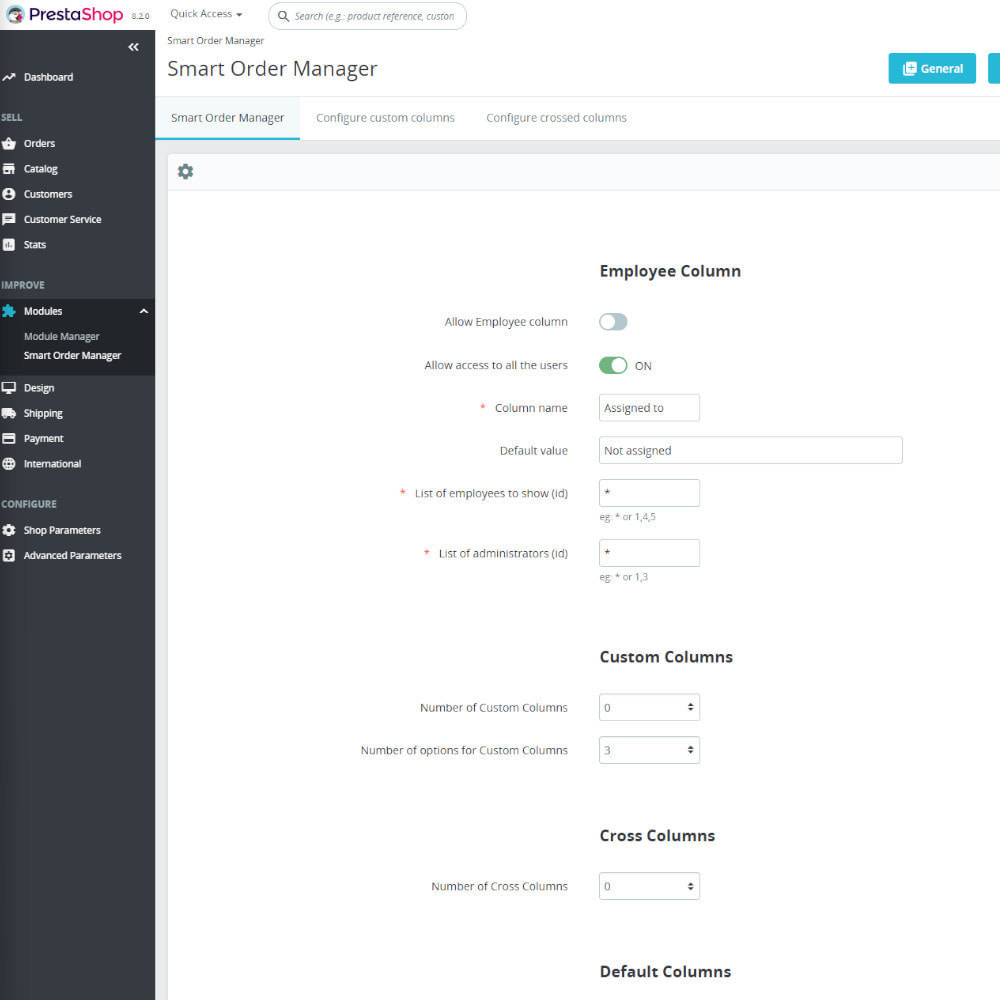Click the Orders basket icon

coord(9,143)
